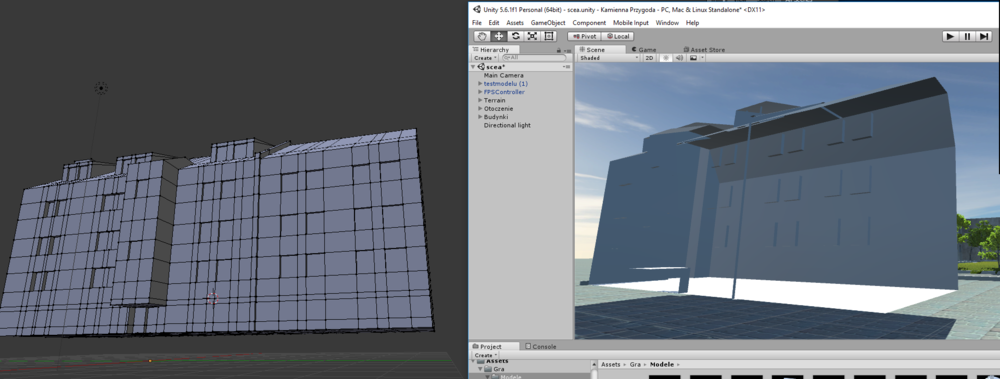This screenshot has height=379, width=1000.
Task: Toggle scene effects image icon
Action: click(x=693, y=57)
